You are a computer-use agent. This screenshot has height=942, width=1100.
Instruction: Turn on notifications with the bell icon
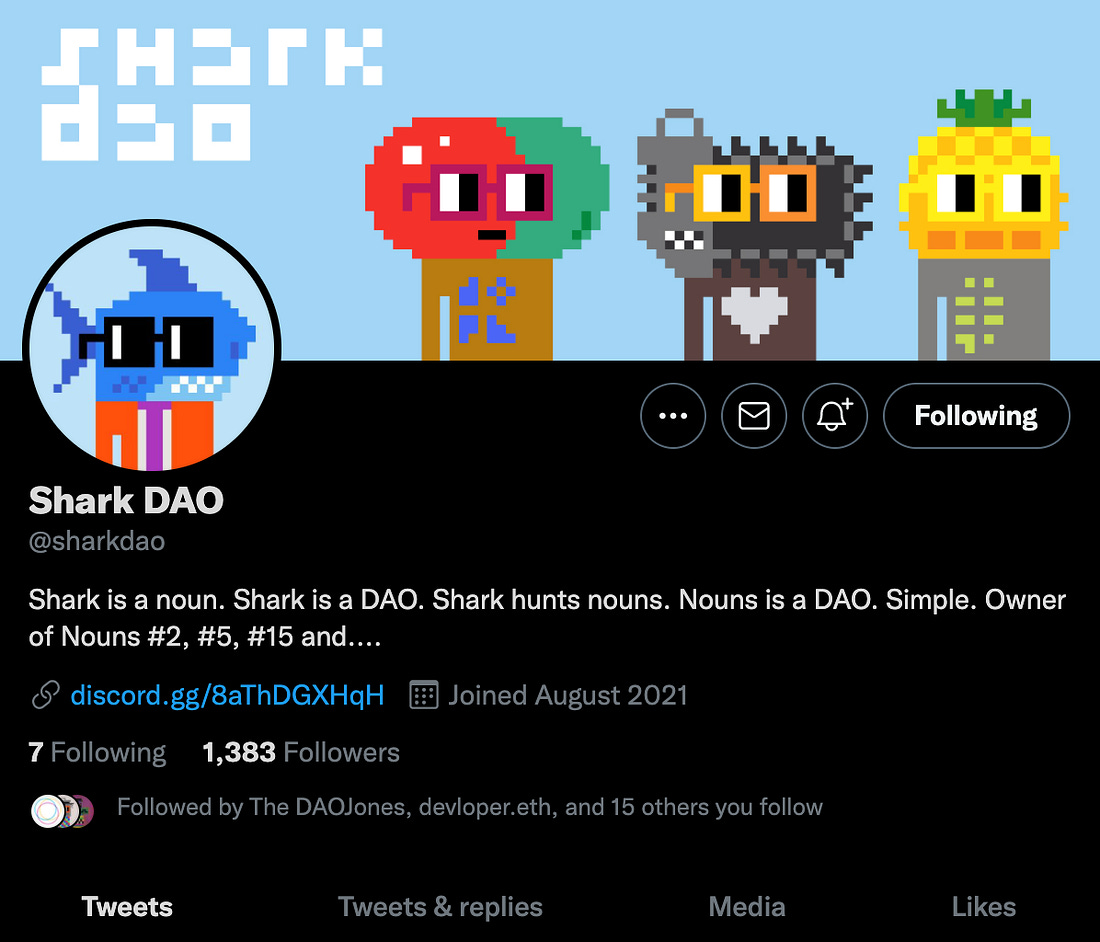835,415
